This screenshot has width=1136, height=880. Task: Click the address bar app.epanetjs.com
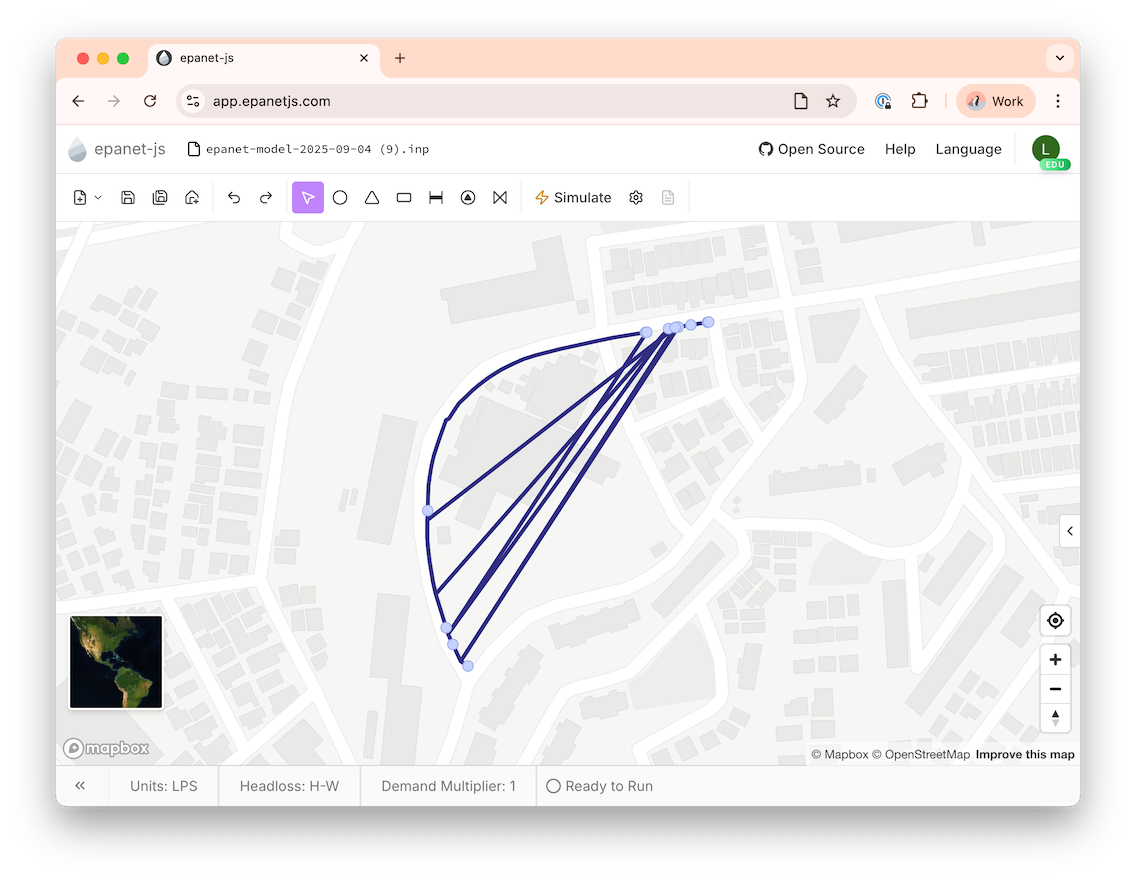click(272, 101)
